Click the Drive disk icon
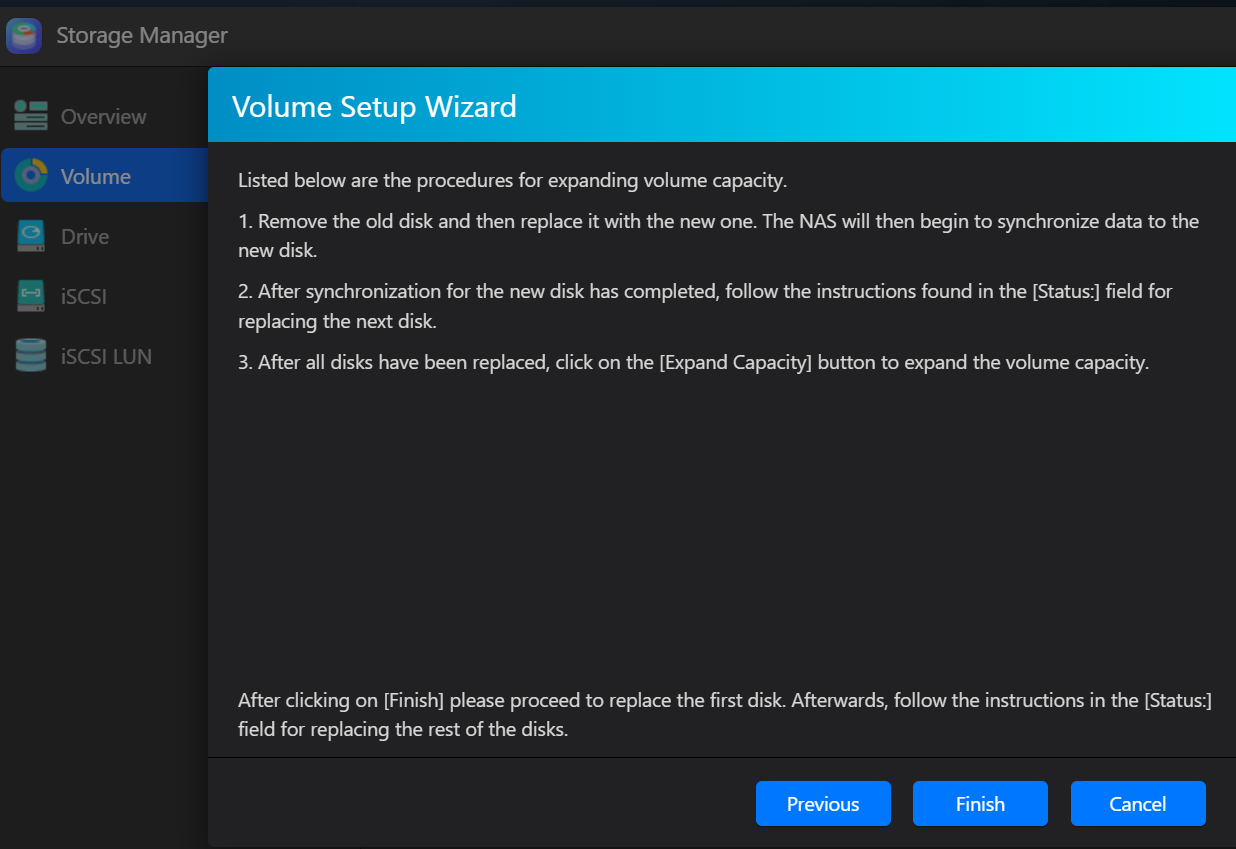This screenshot has height=849, width=1236. (31, 236)
